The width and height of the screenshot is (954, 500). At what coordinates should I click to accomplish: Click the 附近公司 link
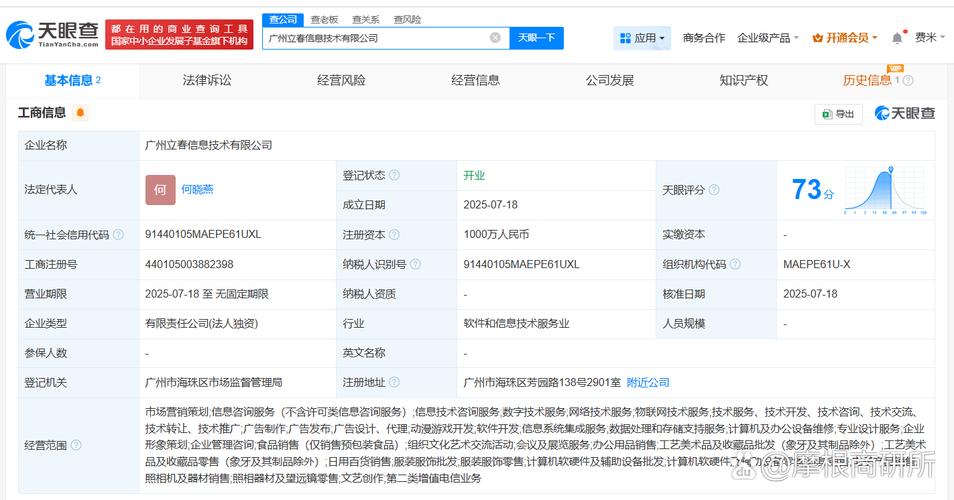pyautogui.click(x=648, y=383)
